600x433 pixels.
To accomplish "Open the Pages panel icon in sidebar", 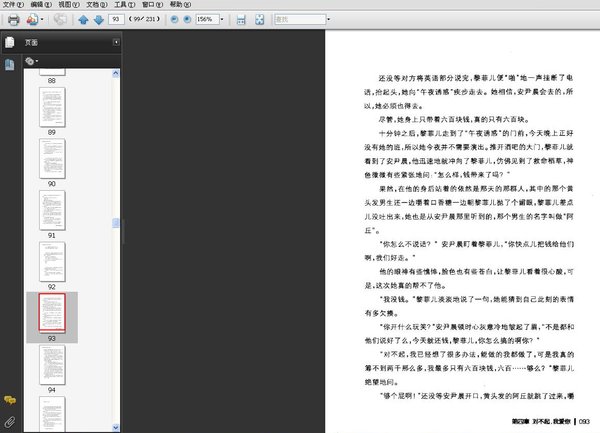I will tap(9, 43).
